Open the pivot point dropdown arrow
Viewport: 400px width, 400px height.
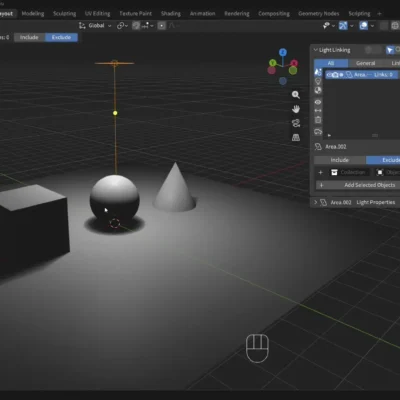point(126,26)
